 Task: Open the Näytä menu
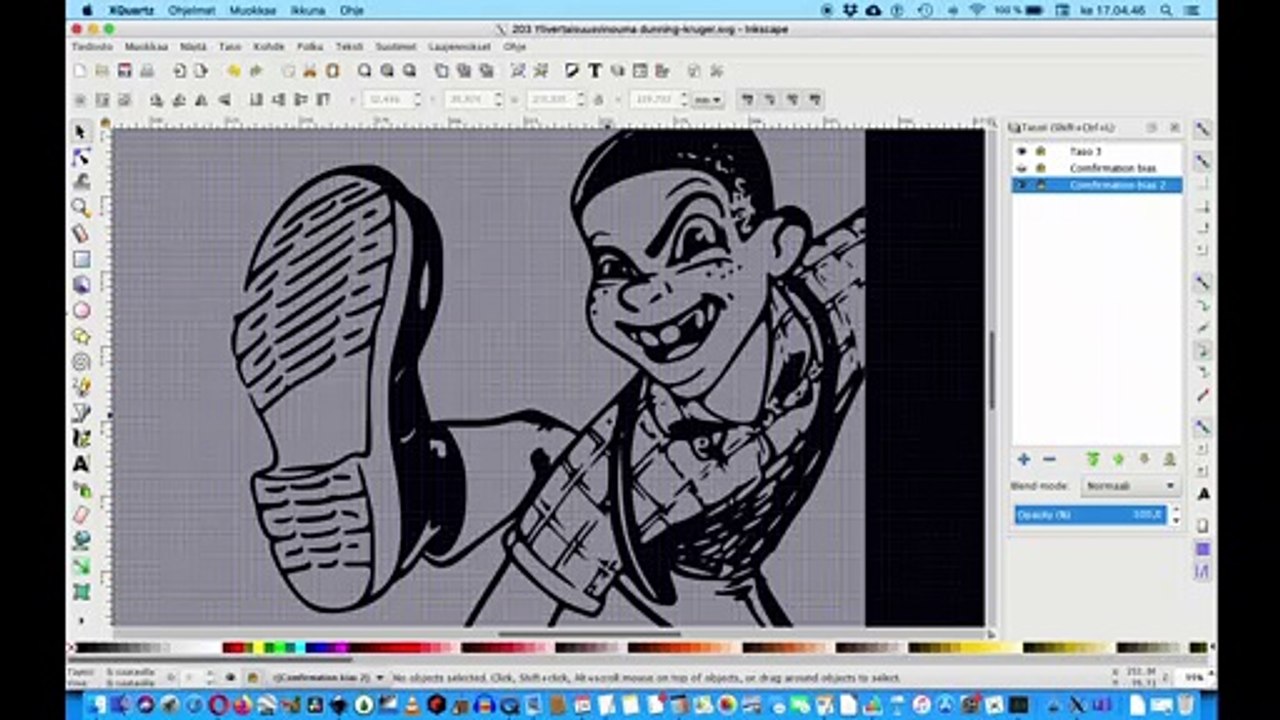193,47
